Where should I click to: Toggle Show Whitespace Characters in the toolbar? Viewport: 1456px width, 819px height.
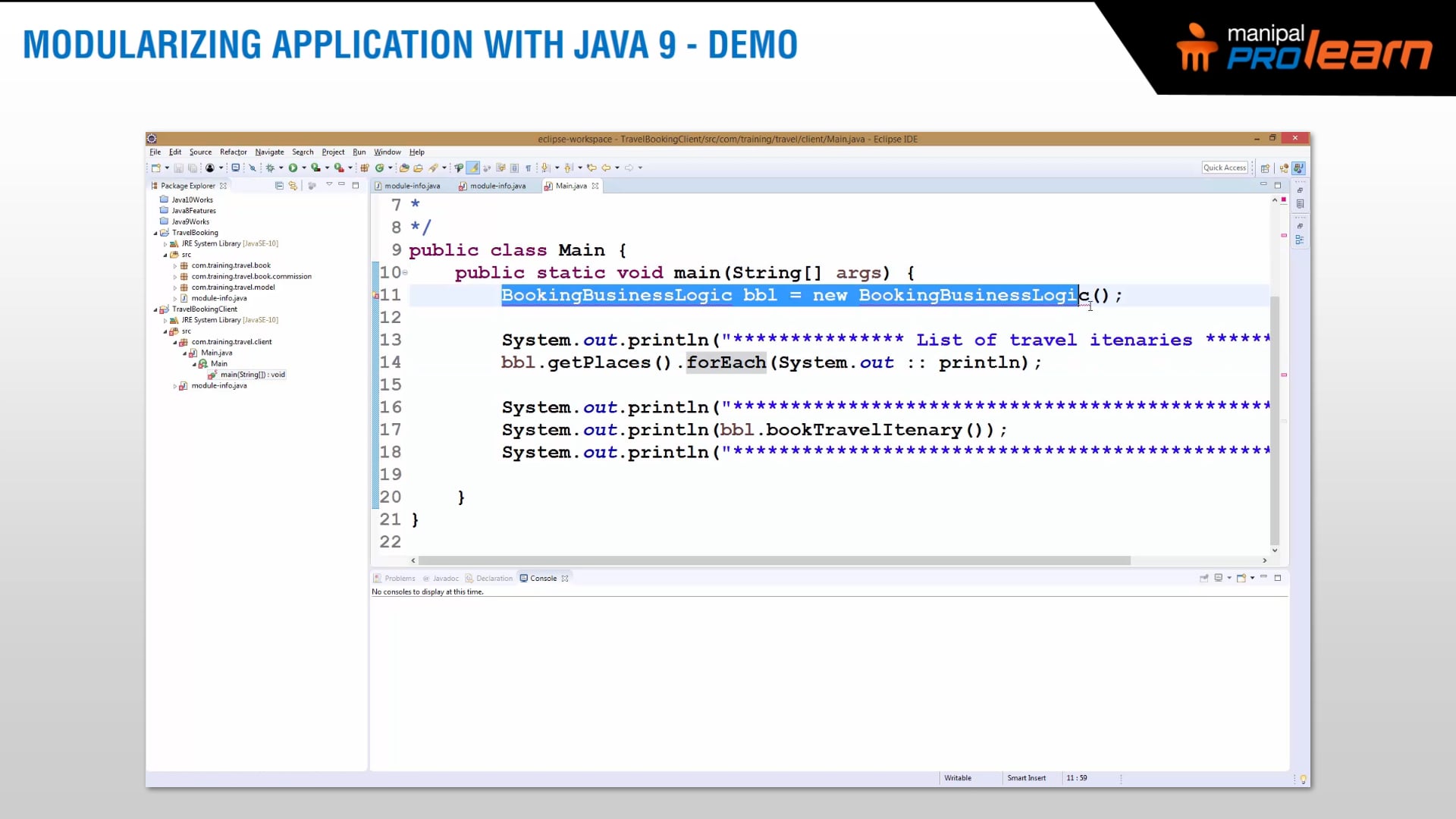pyautogui.click(x=529, y=168)
